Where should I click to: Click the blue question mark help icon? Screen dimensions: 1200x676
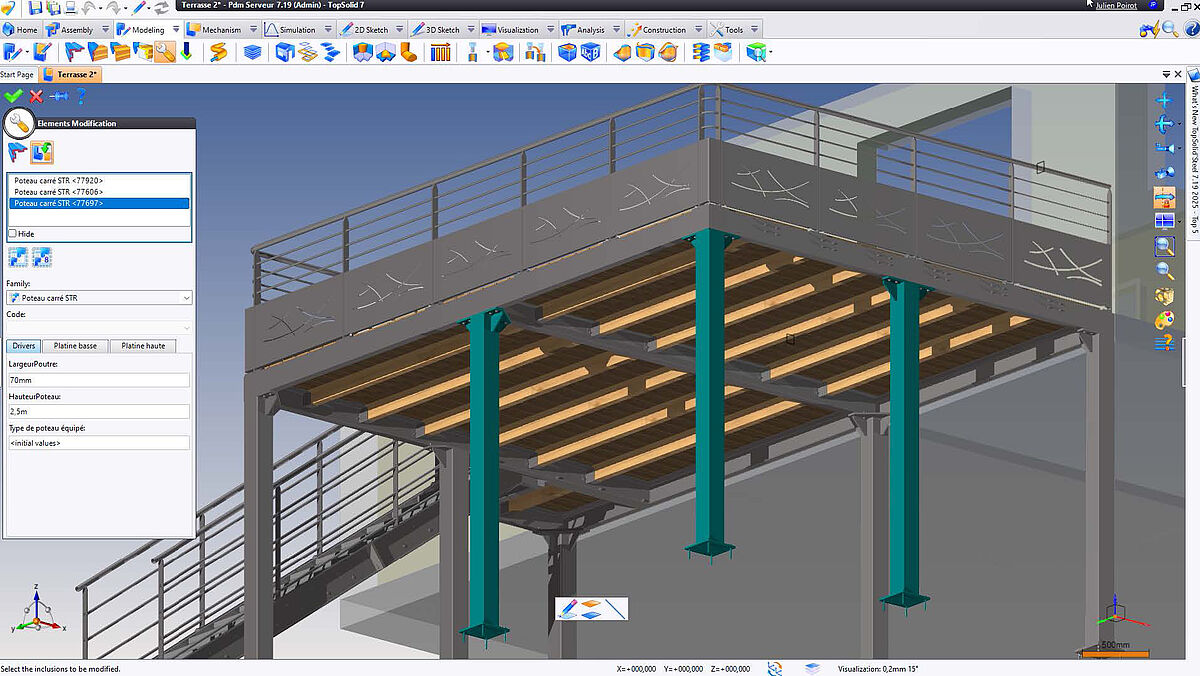(x=81, y=96)
